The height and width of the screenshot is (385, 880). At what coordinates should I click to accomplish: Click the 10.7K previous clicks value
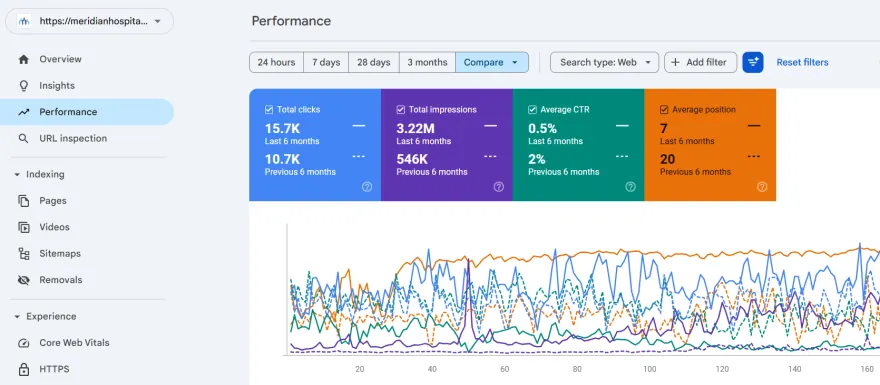pyautogui.click(x=282, y=159)
